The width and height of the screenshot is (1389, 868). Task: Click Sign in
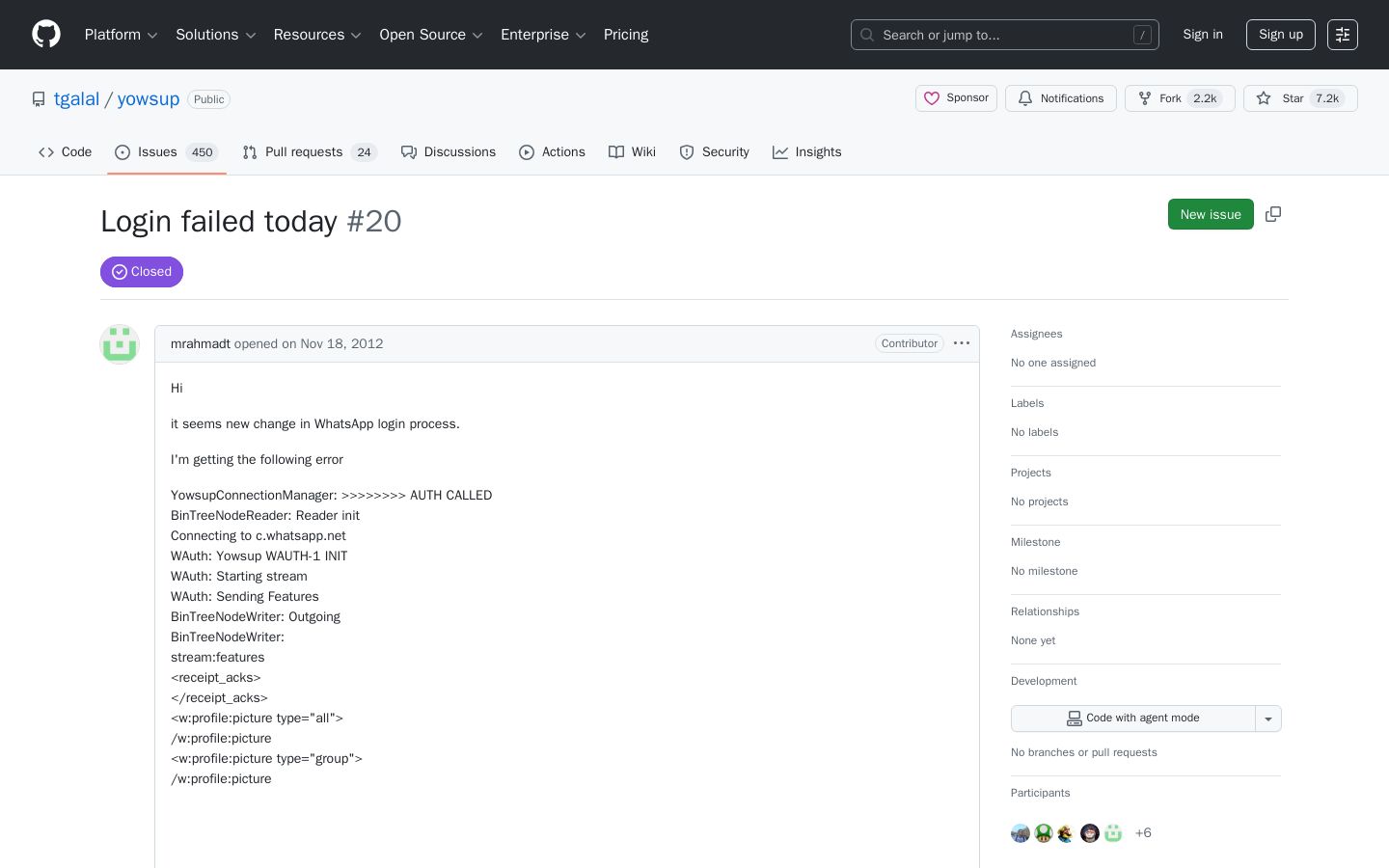click(x=1203, y=35)
